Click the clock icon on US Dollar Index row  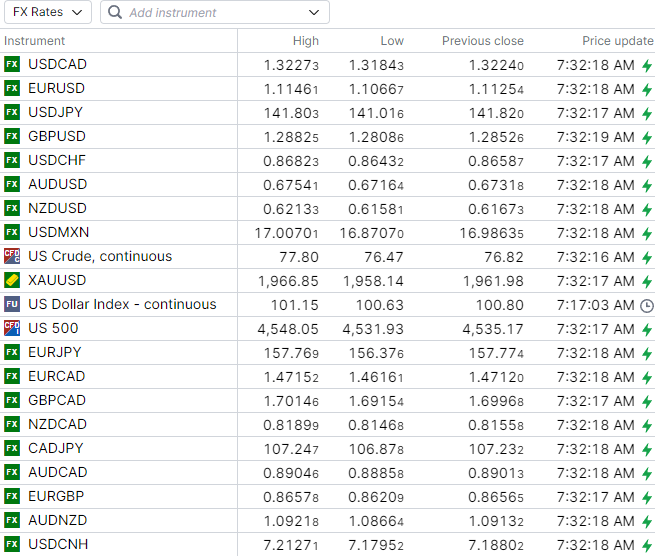[x=646, y=305]
